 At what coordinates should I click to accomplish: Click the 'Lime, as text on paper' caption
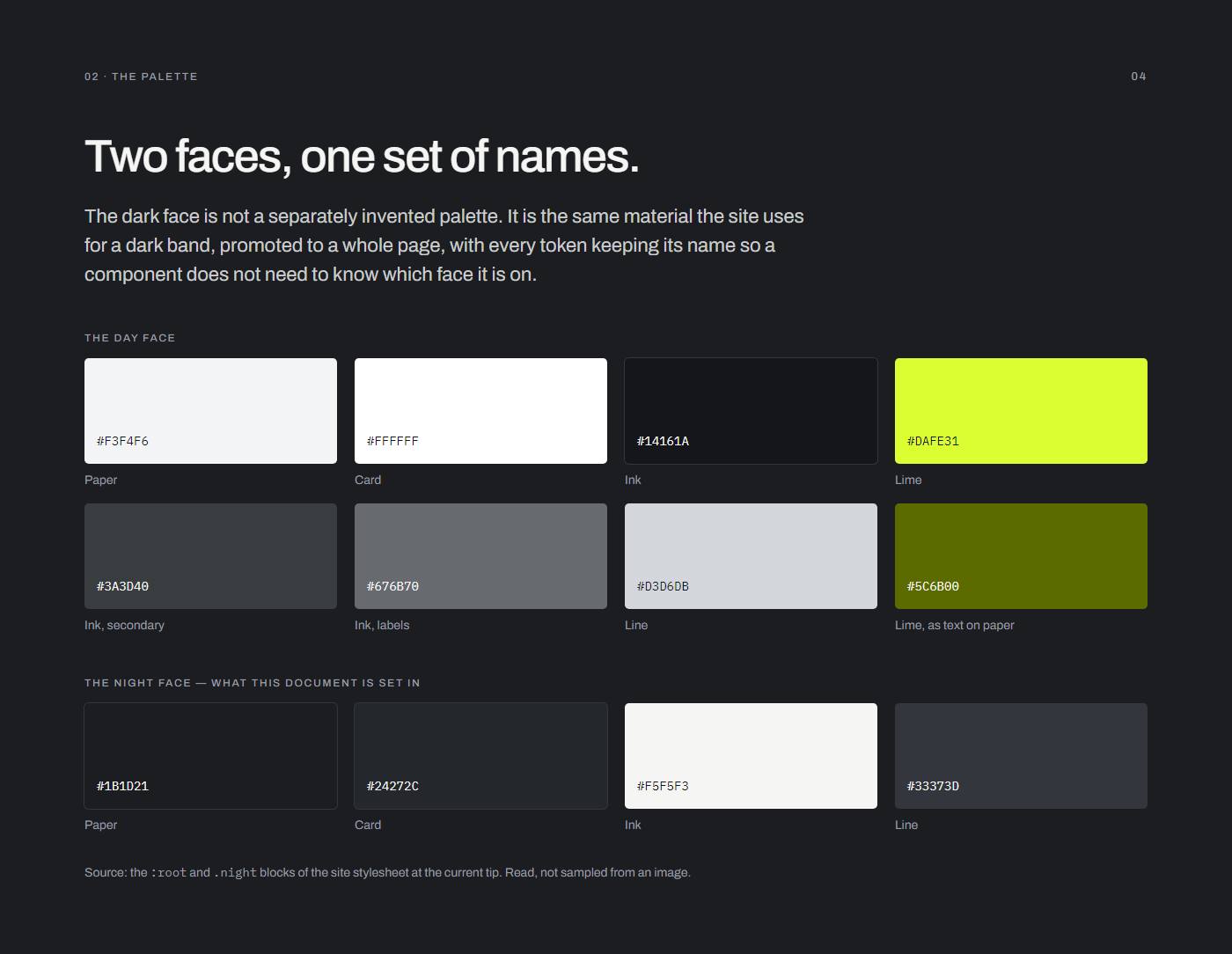click(x=955, y=625)
